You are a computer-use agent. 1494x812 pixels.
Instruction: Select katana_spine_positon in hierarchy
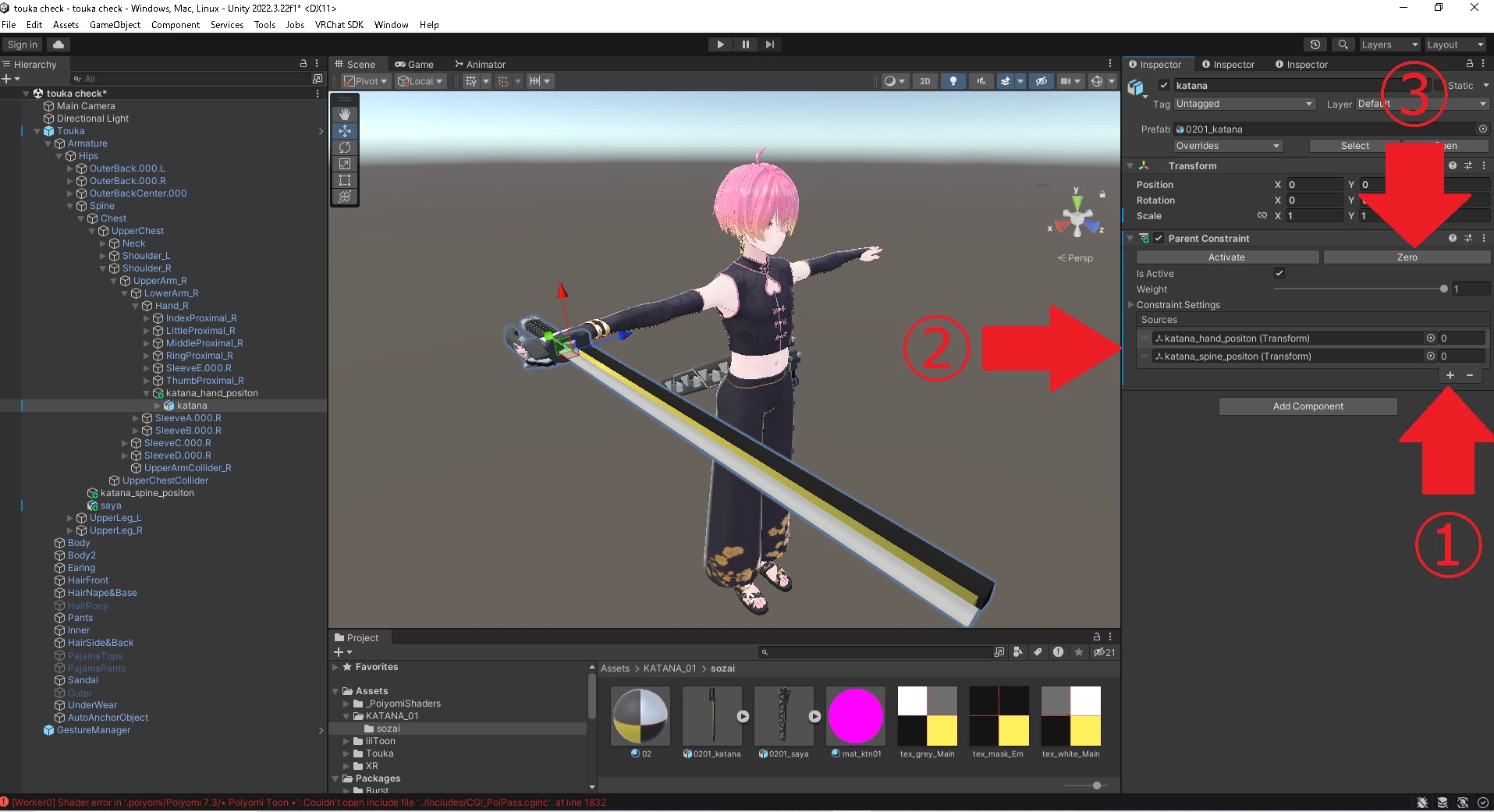(147, 493)
